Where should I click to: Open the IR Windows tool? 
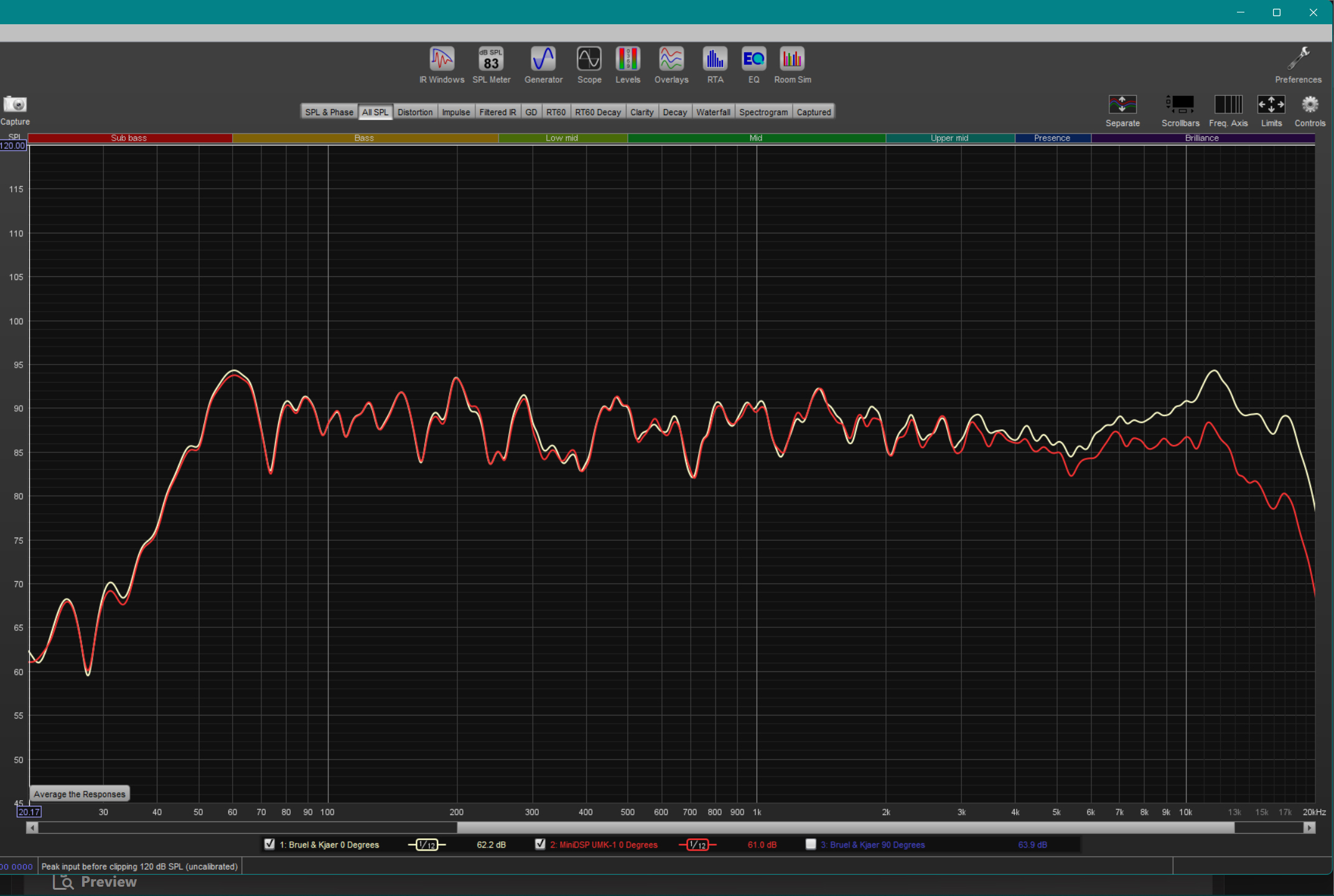click(442, 65)
